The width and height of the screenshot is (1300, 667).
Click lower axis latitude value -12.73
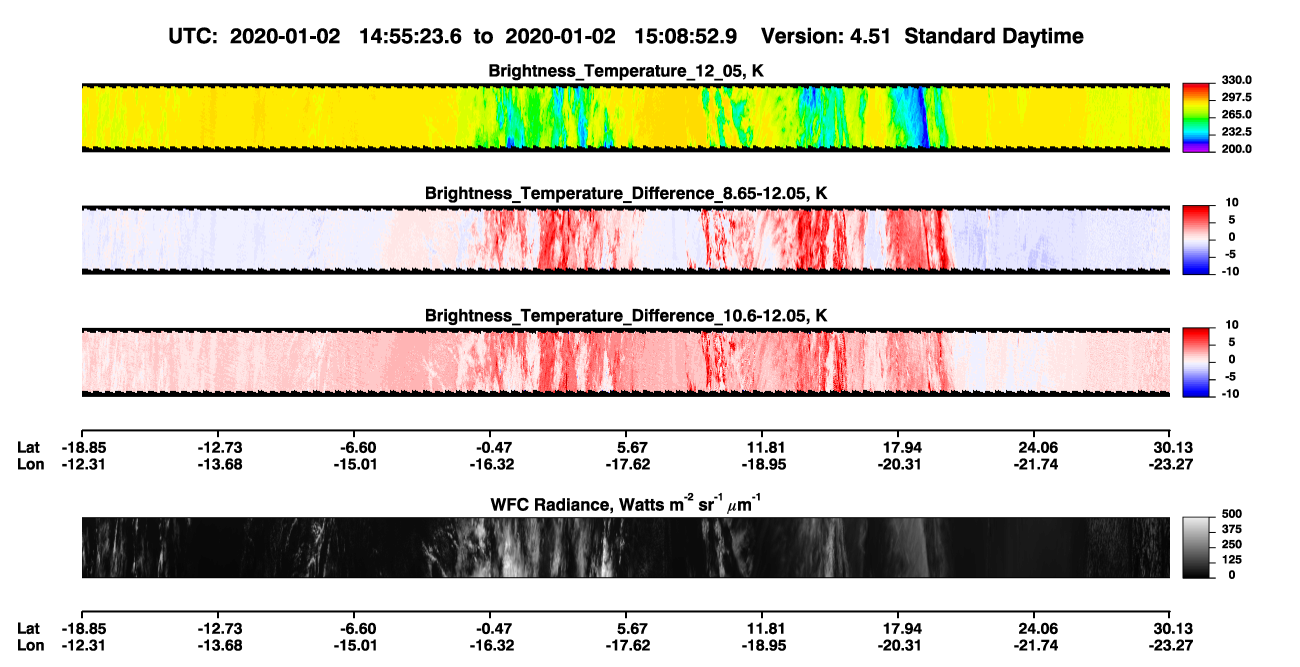221,628
